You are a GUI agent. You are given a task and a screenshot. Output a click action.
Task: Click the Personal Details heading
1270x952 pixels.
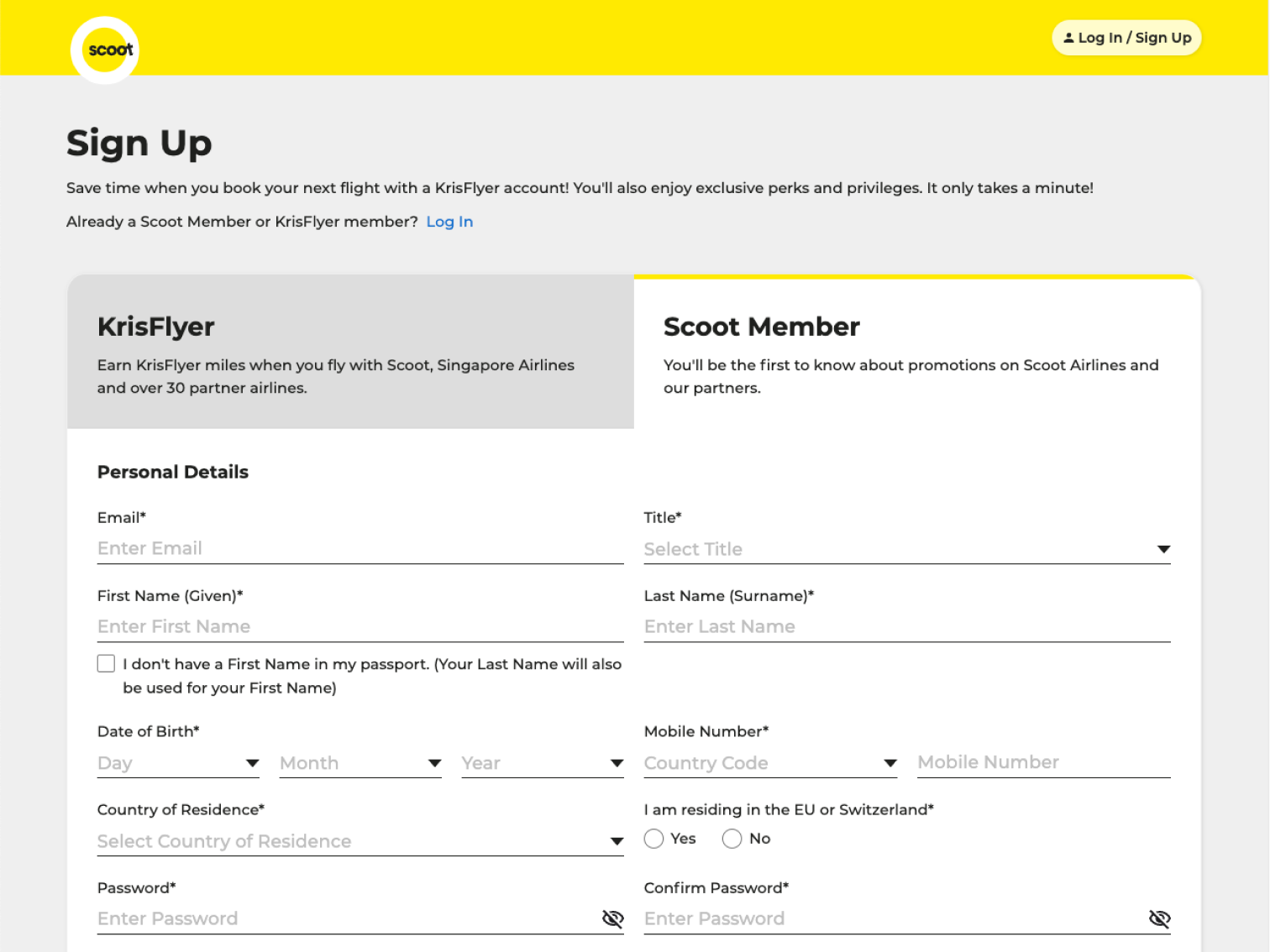tap(173, 472)
